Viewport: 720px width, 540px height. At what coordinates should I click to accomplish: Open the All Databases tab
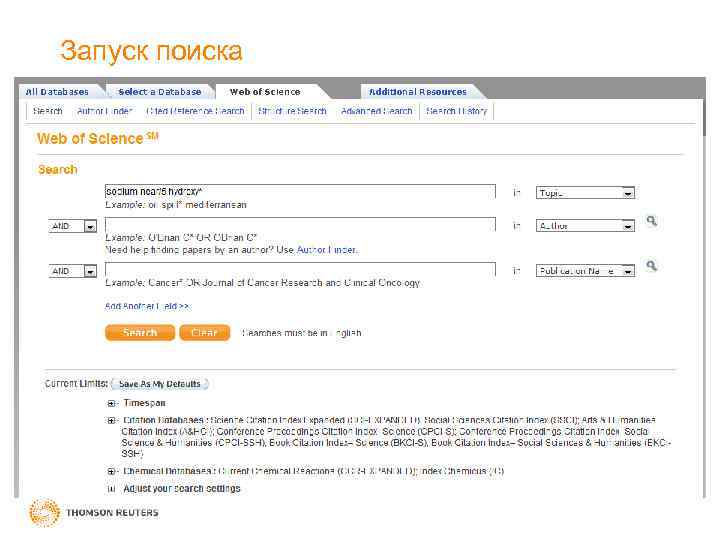(57, 92)
